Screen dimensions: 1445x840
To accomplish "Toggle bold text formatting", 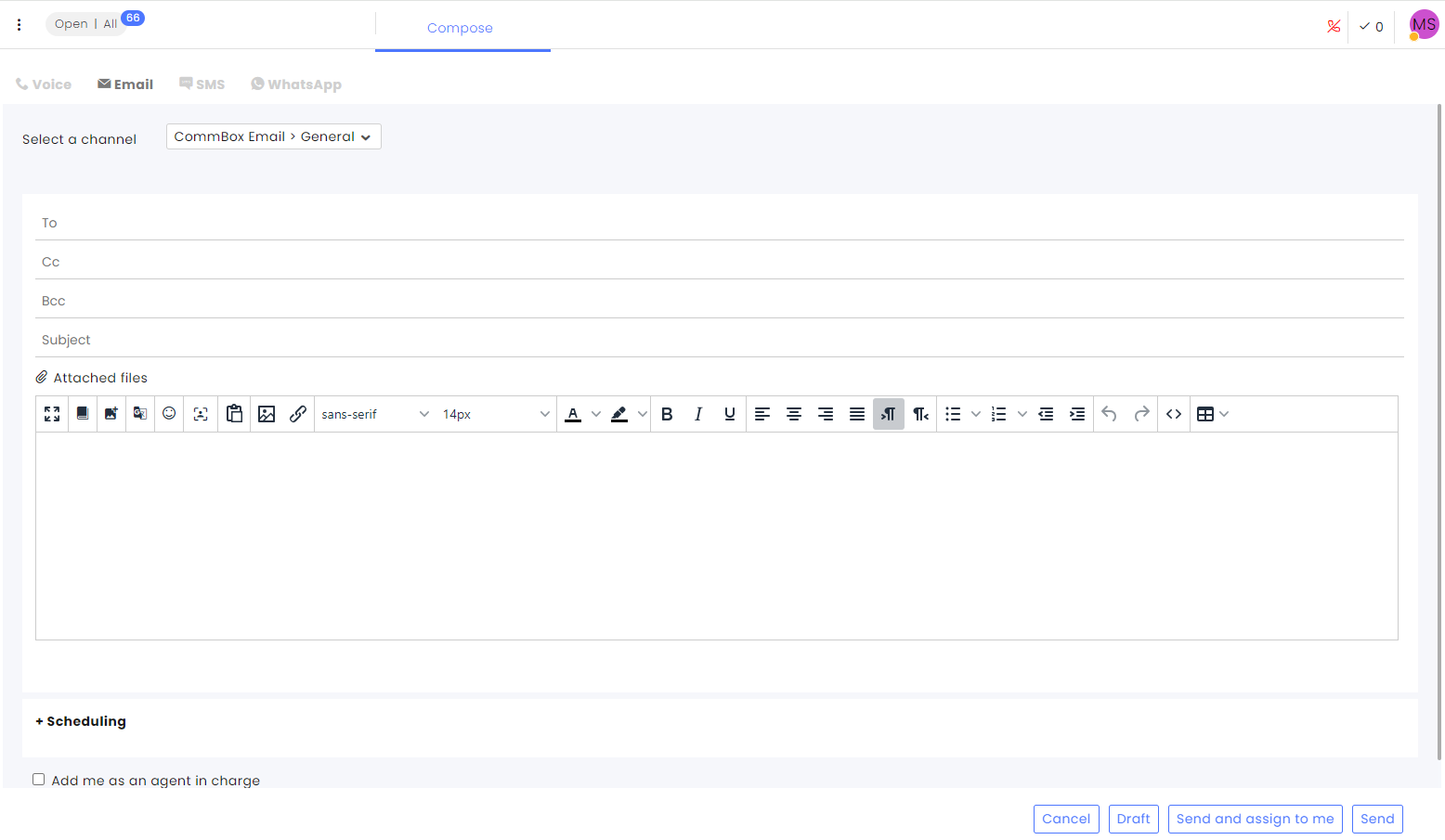I will click(x=667, y=414).
